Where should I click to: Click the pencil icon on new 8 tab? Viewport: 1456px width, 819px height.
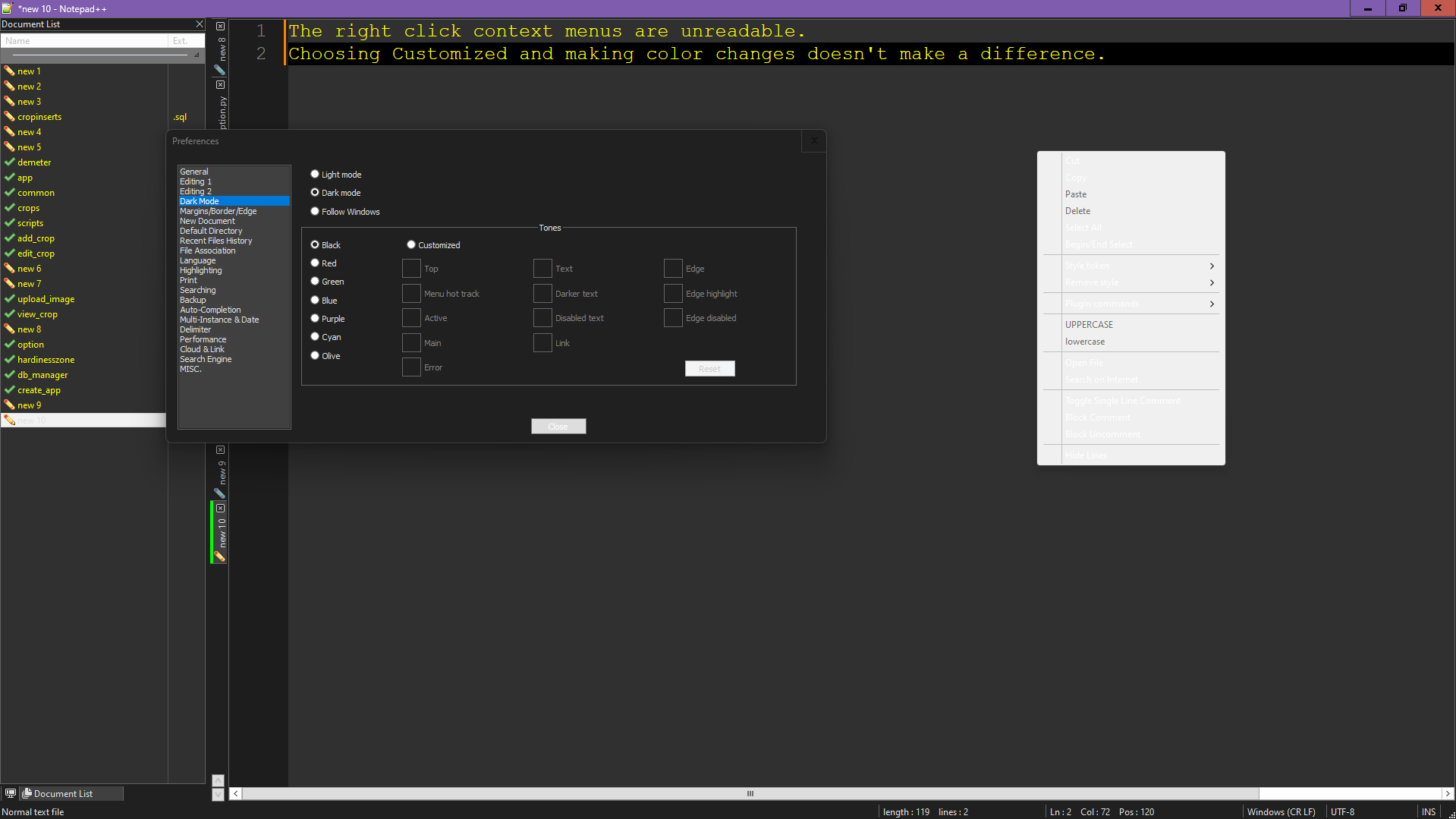(x=219, y=70)
